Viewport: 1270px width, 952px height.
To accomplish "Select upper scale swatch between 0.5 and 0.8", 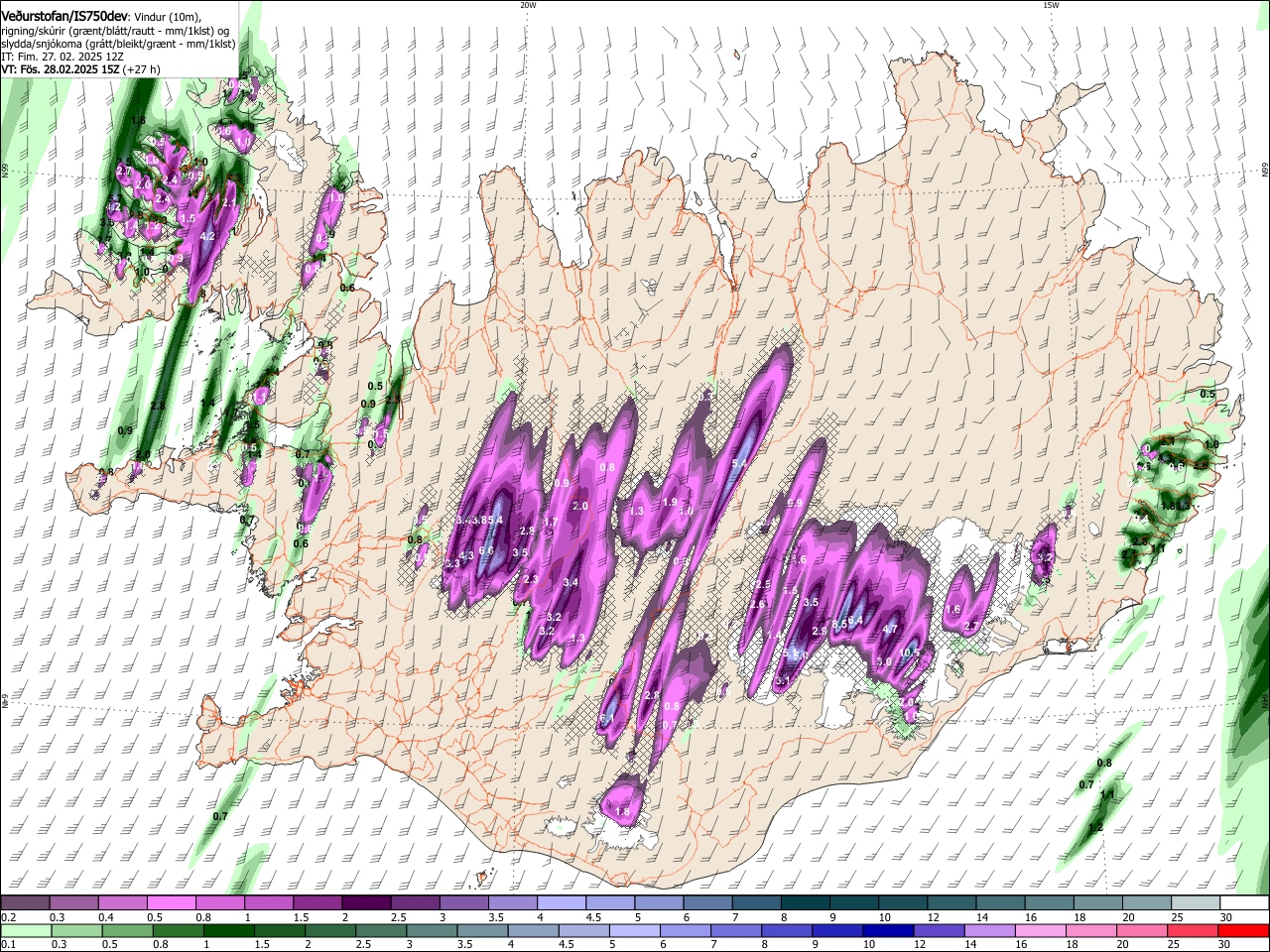I will (171, 902).
